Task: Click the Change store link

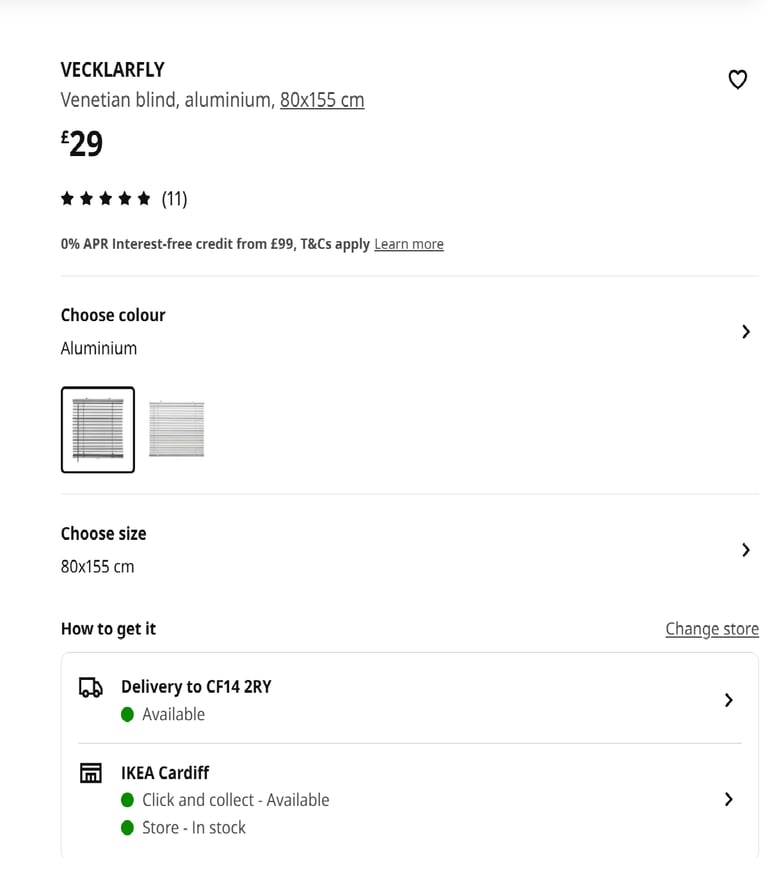Action: point(712,629)
